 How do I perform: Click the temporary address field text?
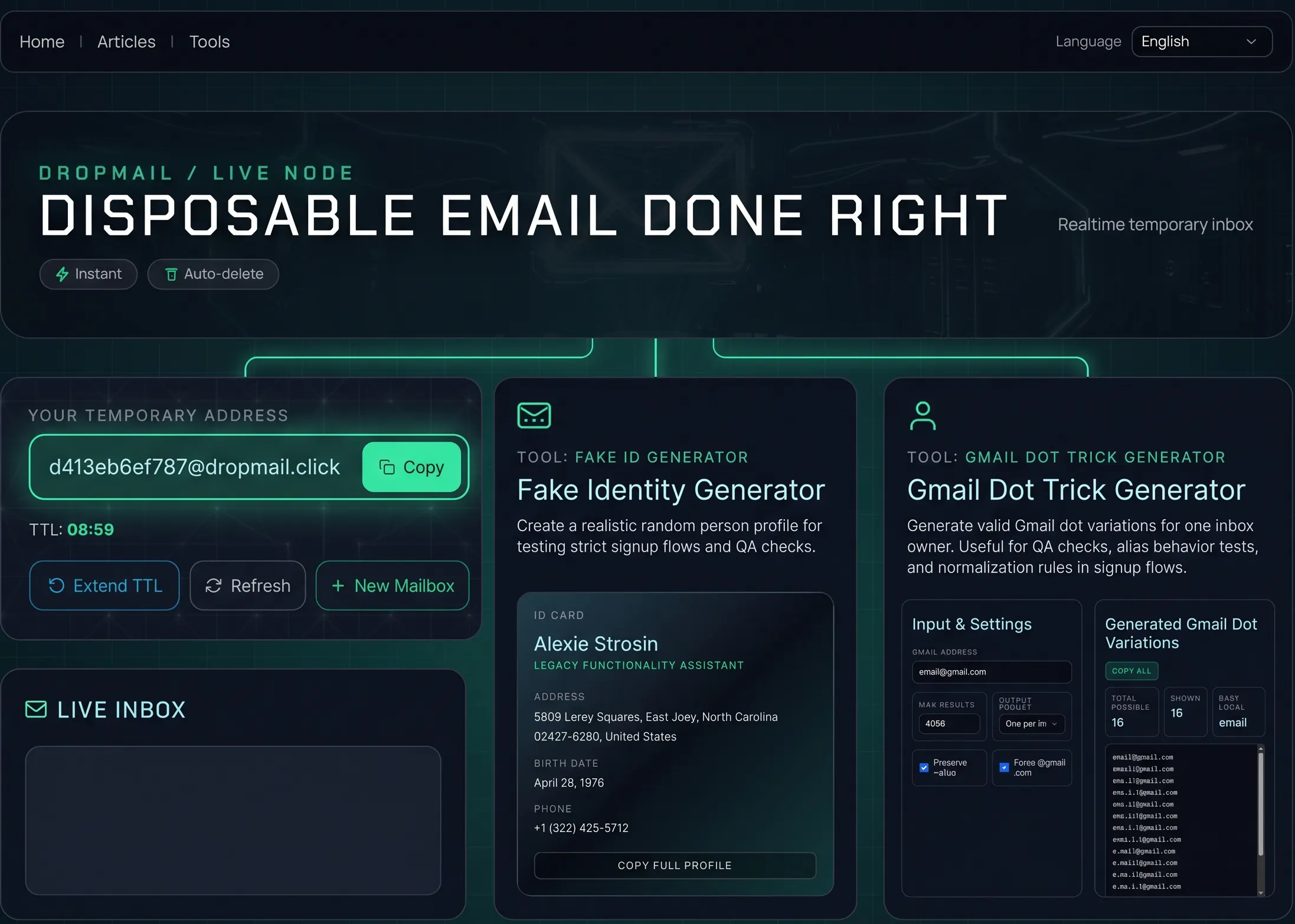(x=194, y=467)
